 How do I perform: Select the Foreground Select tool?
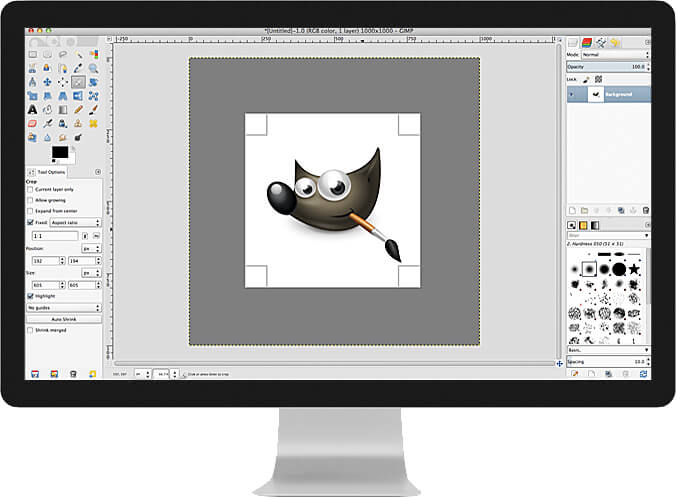click(x=47, y=68)
